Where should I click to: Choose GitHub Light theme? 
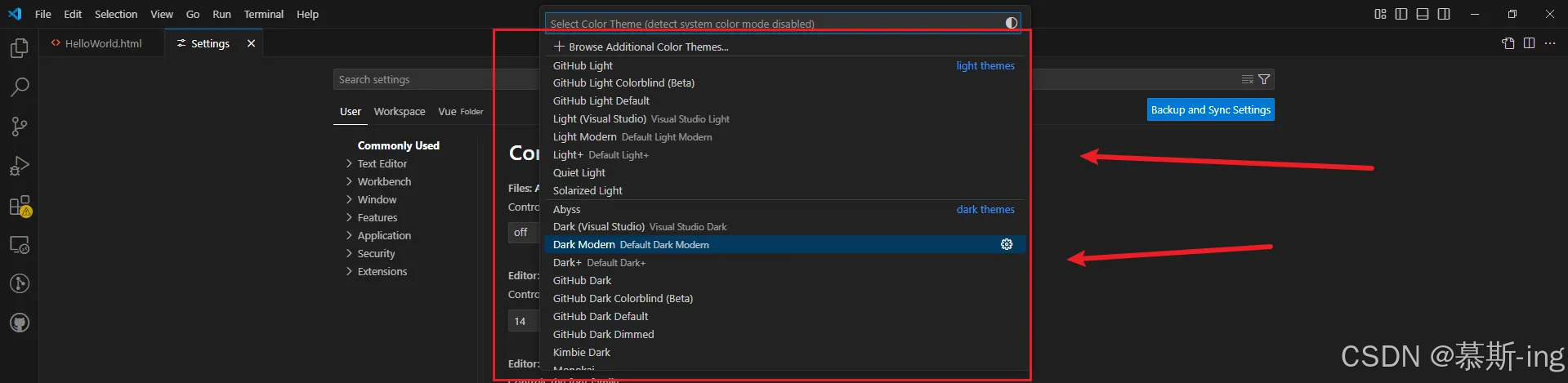click(x=785, y=65)
